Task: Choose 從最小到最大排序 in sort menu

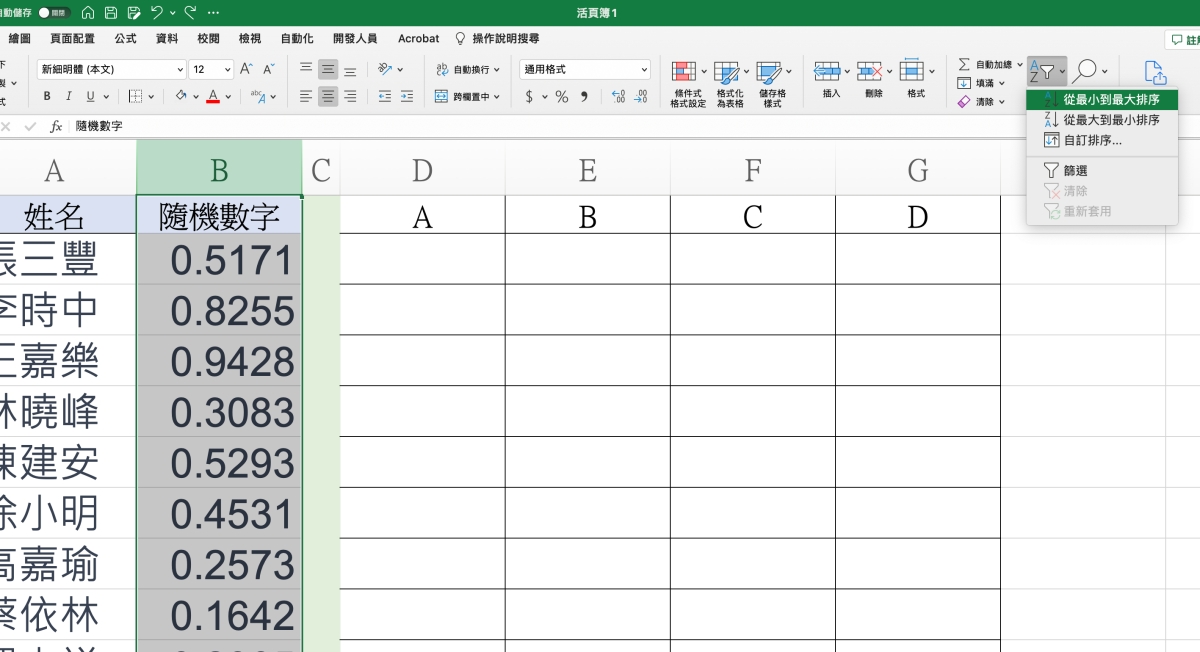Action: point(1102,100)
